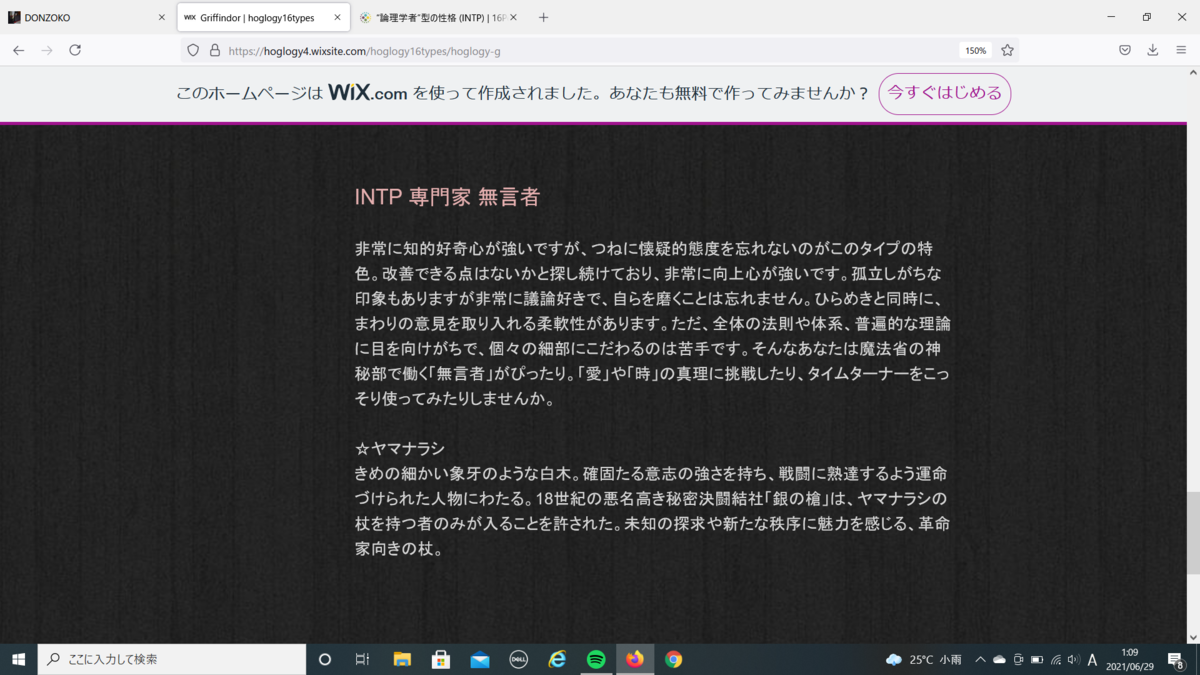The image size is (1200, 675).
Task: Open Microsoft Store from the taskbar
Action: 440,659
